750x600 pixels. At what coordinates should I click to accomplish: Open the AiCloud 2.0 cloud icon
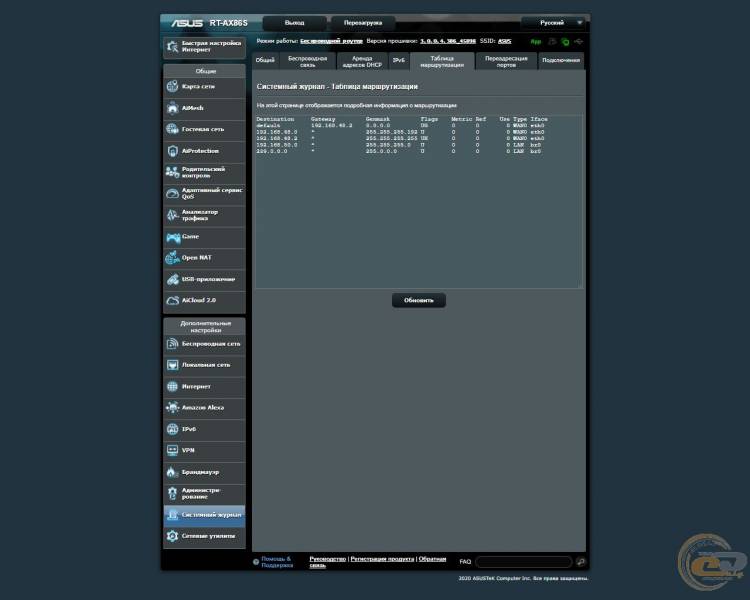pos(172,300)
